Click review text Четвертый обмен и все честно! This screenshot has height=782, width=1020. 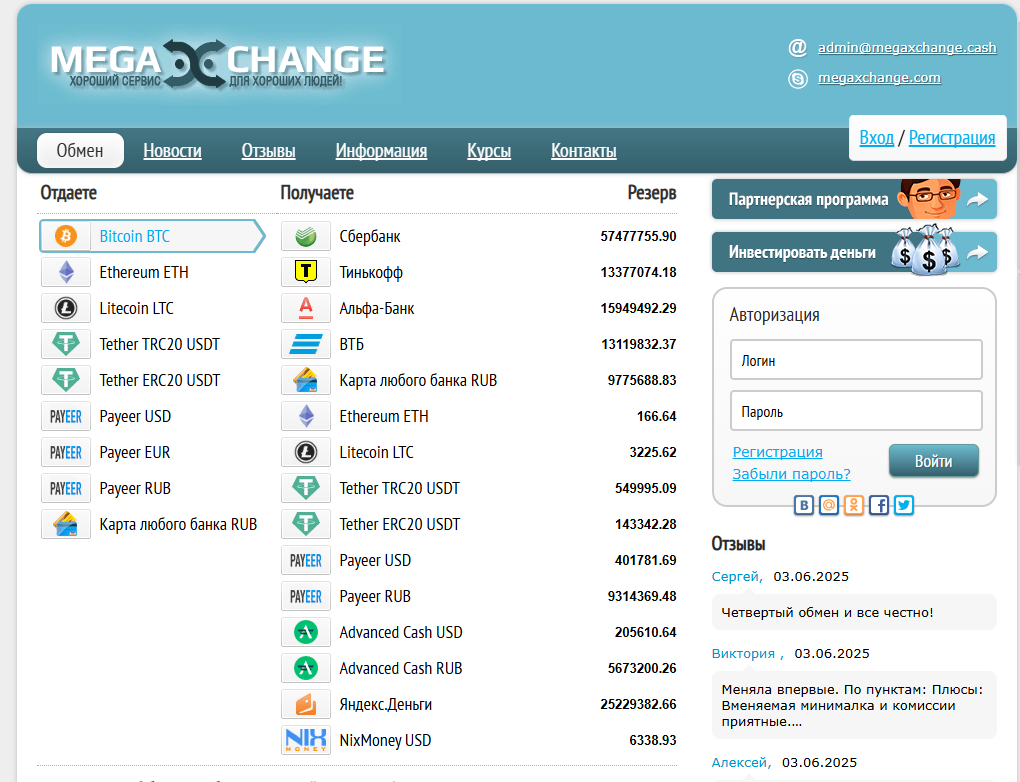pyautogui.click(x=827, y=612)
